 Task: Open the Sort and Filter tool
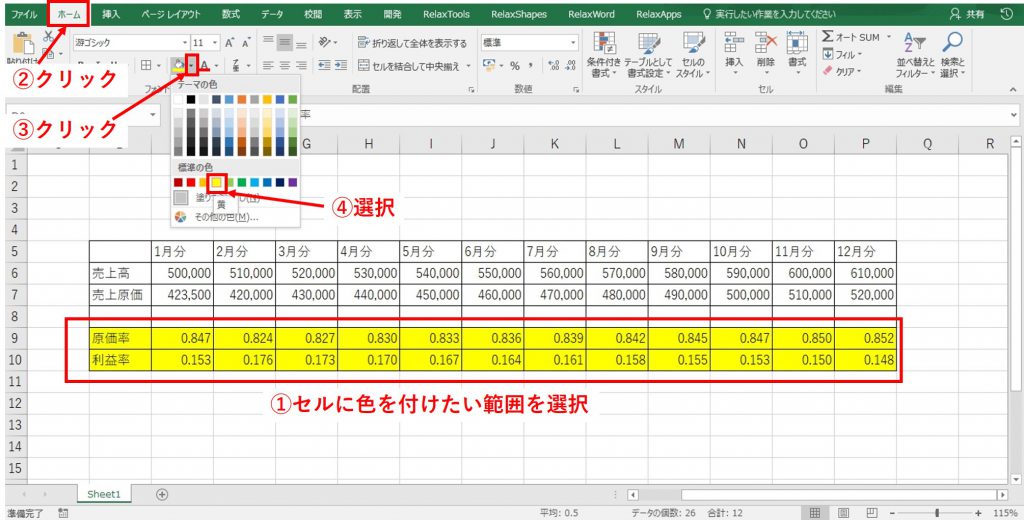coord(911,44)
